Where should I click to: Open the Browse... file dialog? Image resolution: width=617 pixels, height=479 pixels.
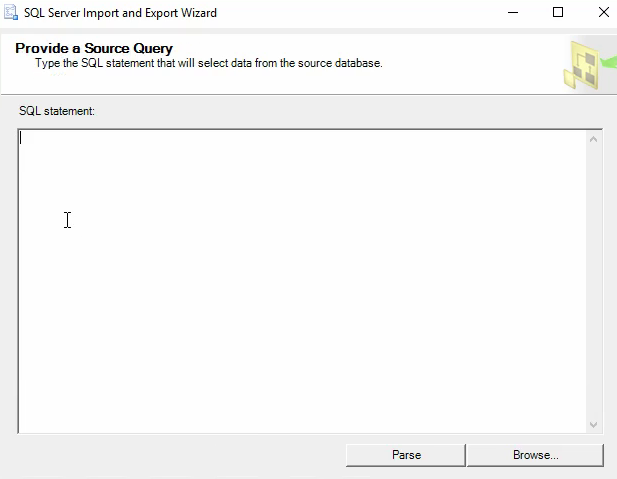click(535, 455)
